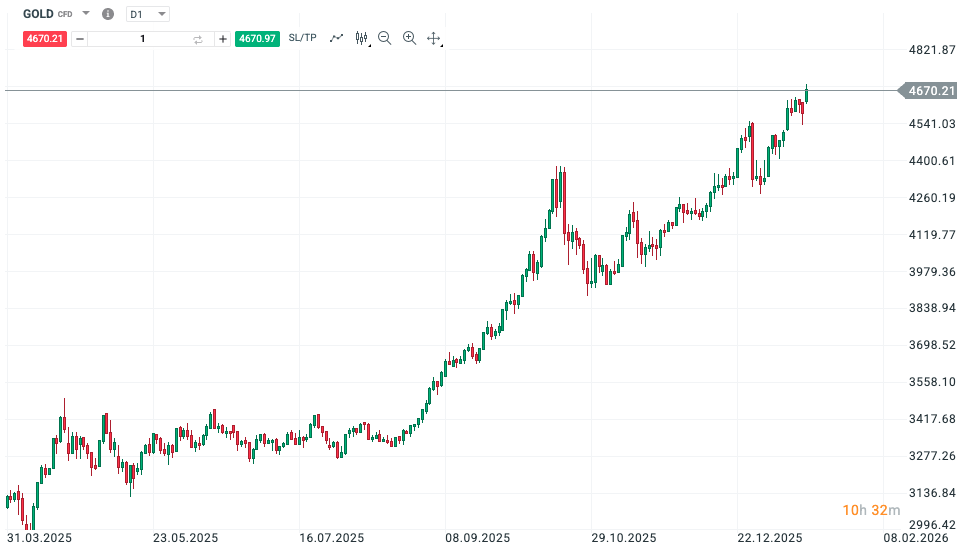Viewport: 962px width, 551px height.
Task: Increase trade volume with plus button
Action: [222, 39]
